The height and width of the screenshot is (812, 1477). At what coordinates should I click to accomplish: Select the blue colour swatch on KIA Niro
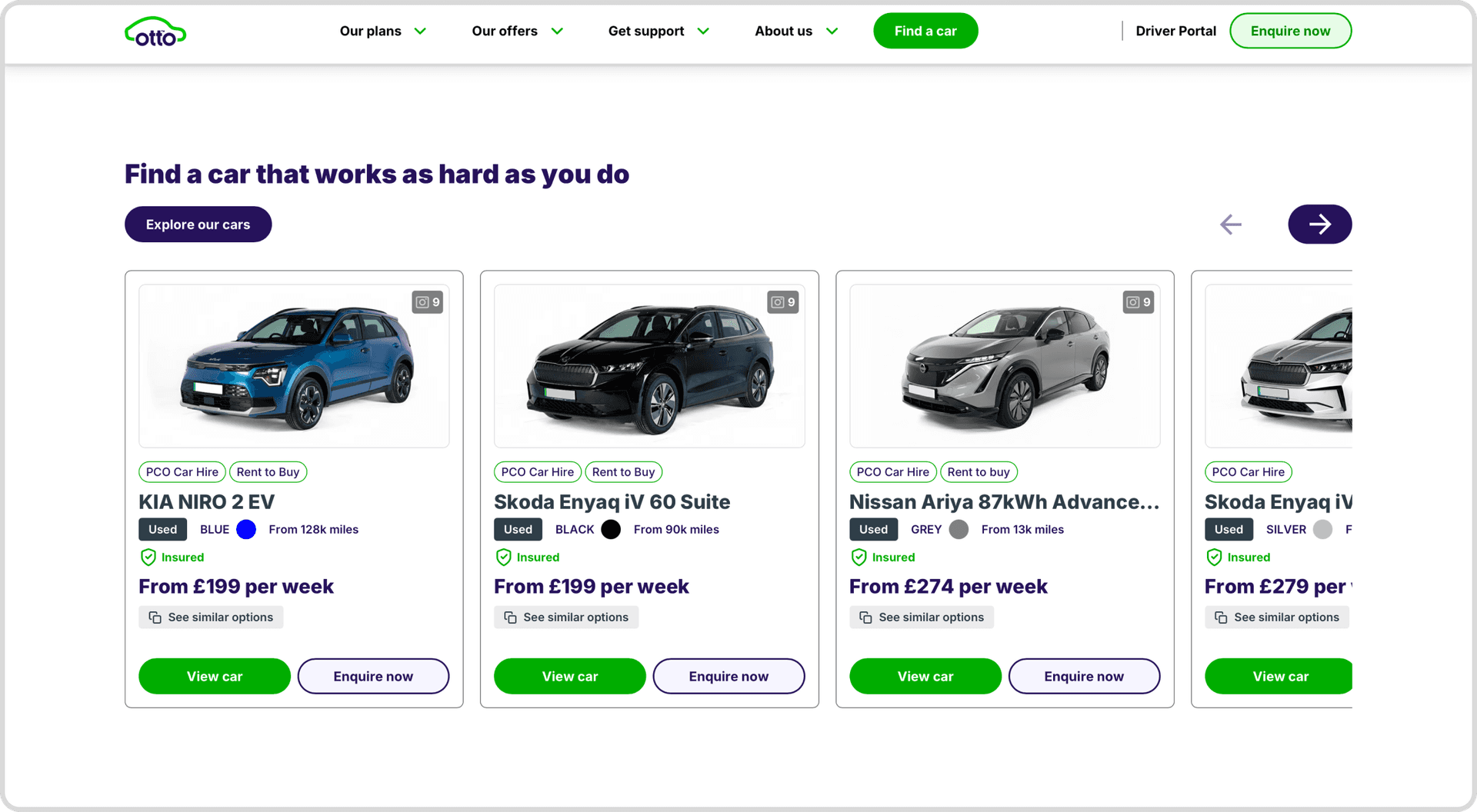pos(246,530)
